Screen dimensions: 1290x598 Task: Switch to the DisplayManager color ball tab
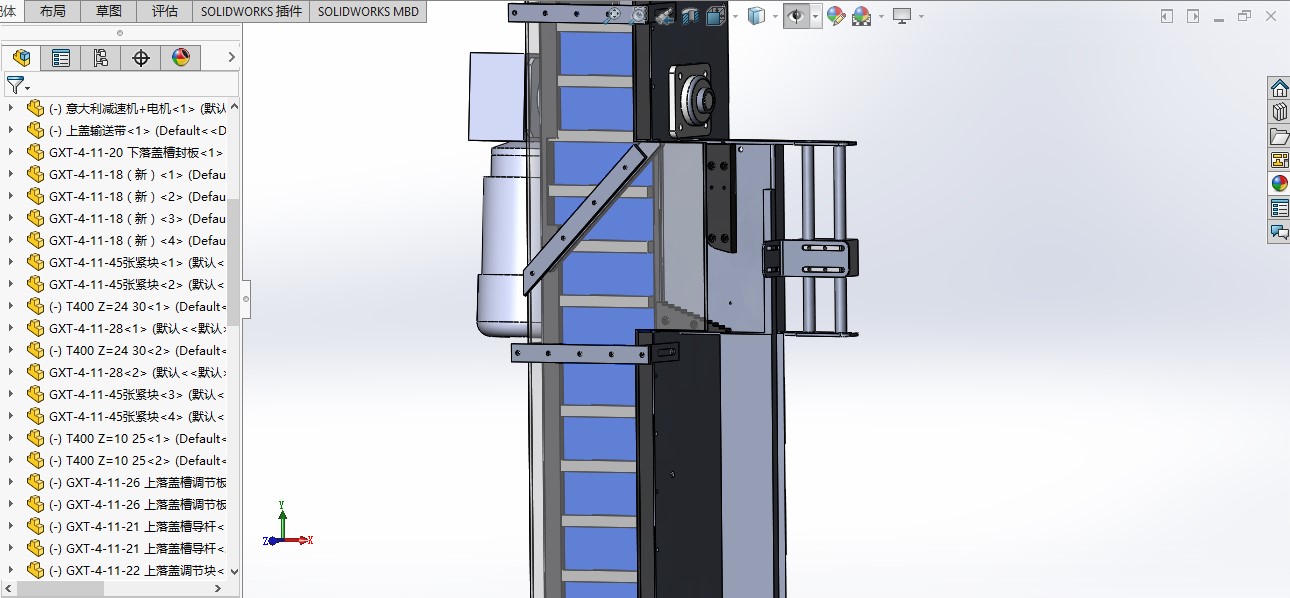pos(181,58)
